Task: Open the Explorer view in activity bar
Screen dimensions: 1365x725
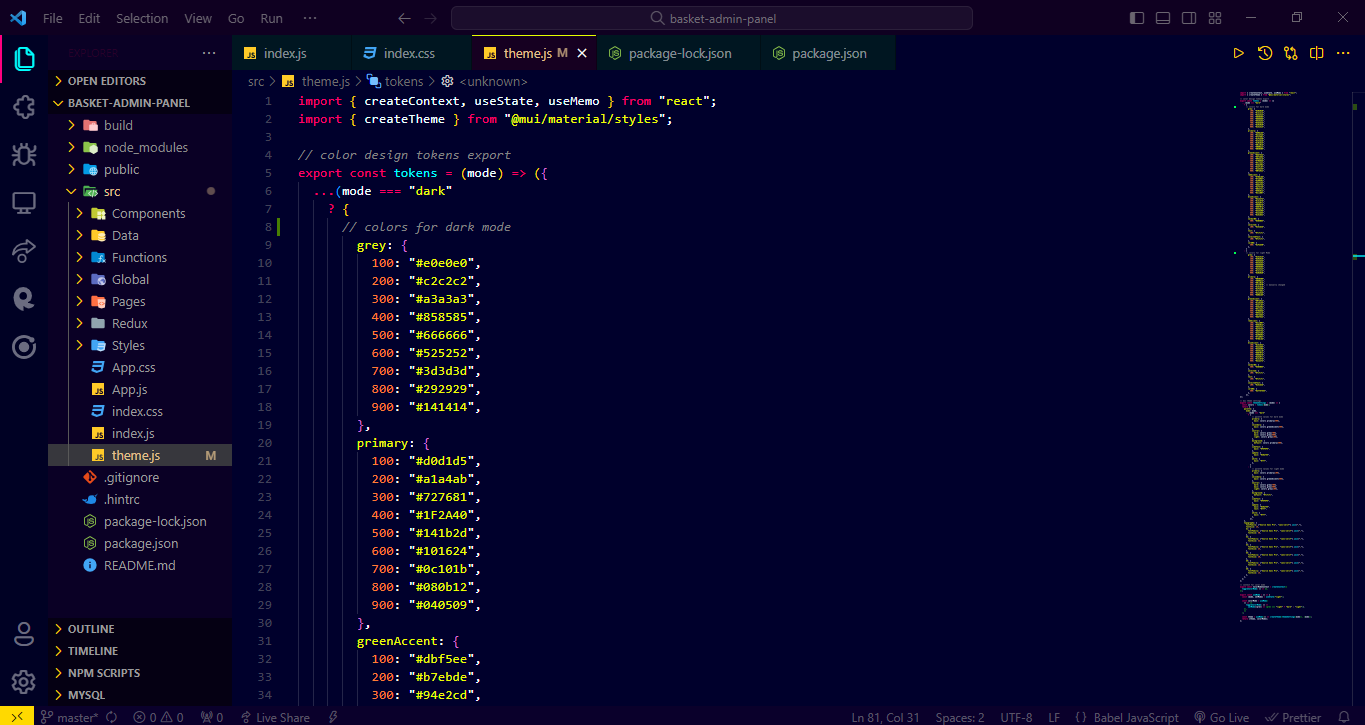Action: click(x=24, y=58)
